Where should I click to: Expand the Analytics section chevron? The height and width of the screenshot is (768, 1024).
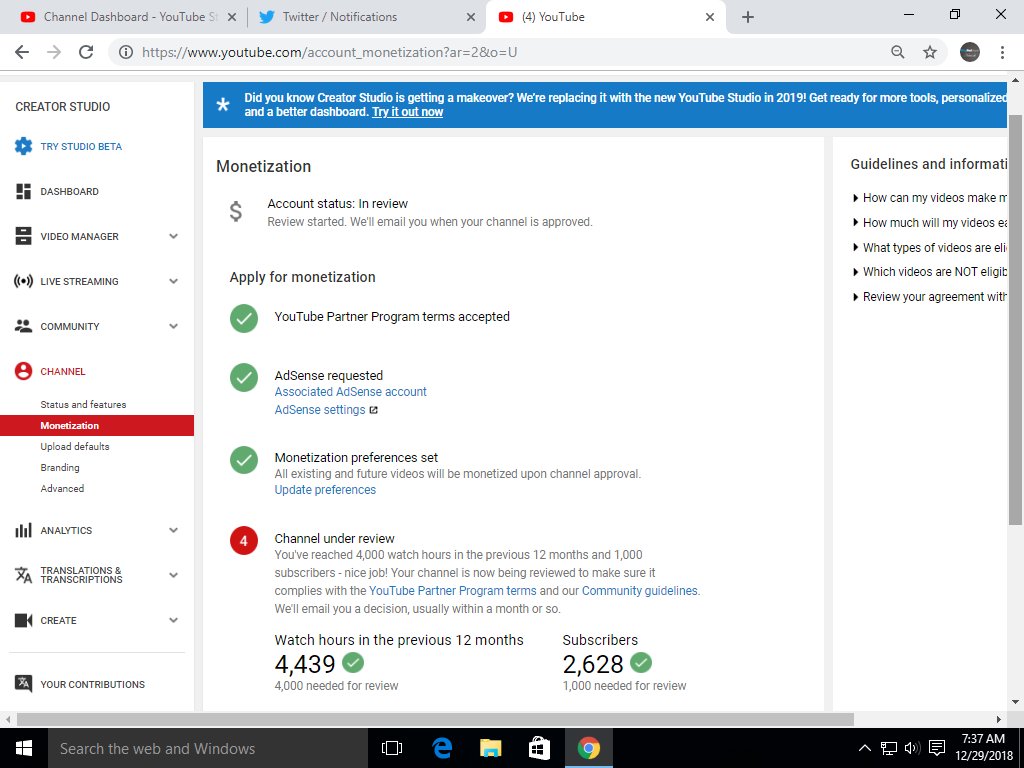click(x=173, y=530)
